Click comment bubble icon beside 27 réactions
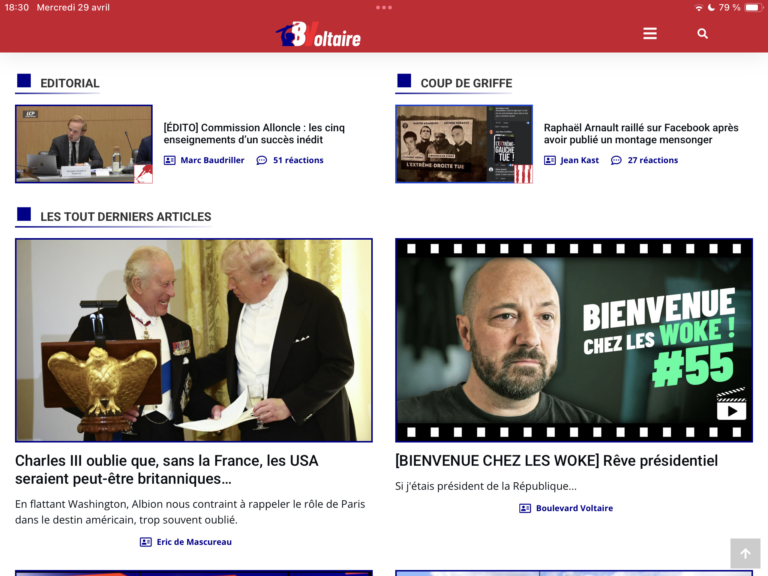768x576 pixels. [617, 160]
